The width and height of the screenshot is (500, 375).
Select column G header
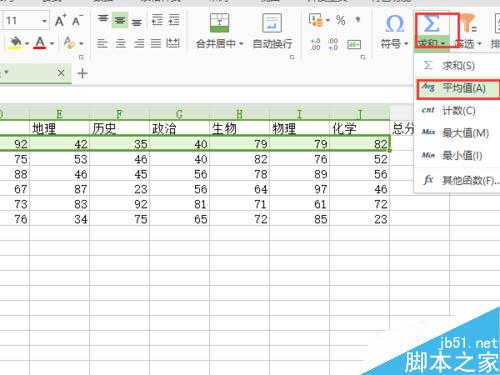pos(179,114)
